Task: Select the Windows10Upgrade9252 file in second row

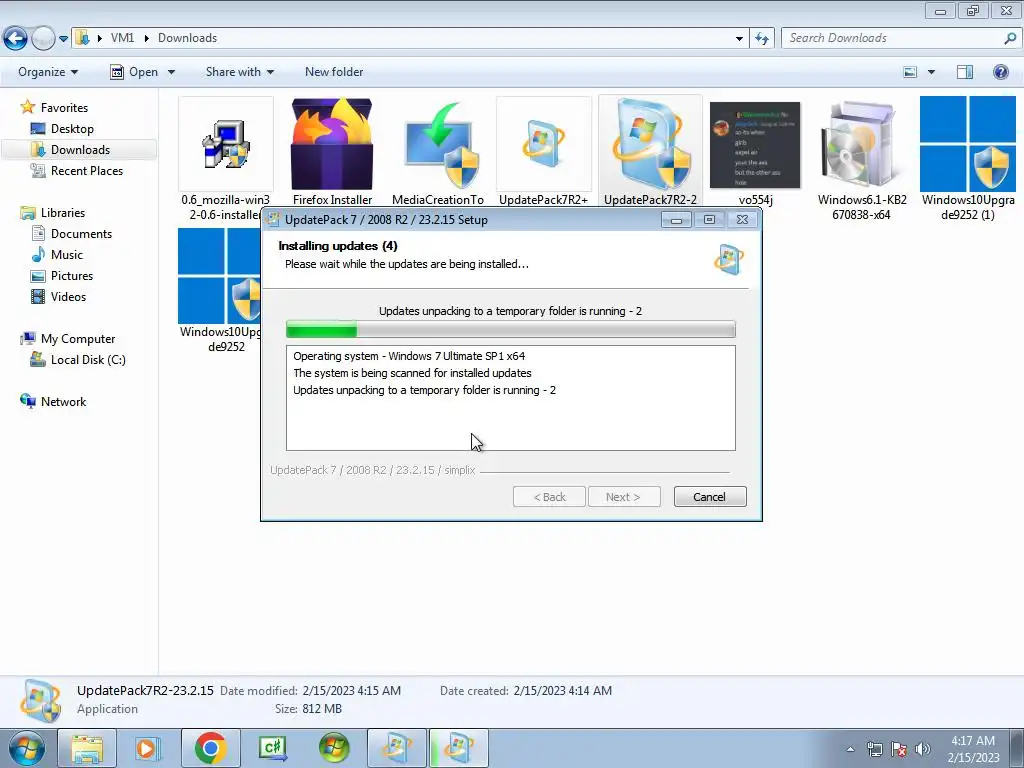Action: click(219, 276)
